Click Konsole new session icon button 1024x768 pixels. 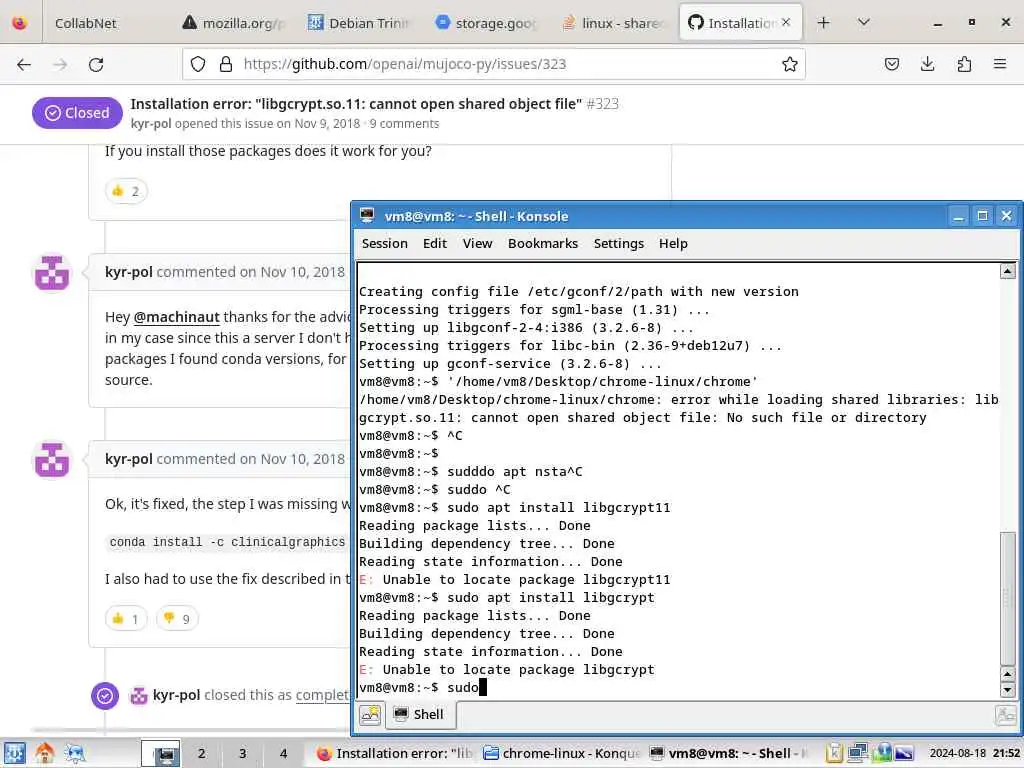tap(370, 714)
